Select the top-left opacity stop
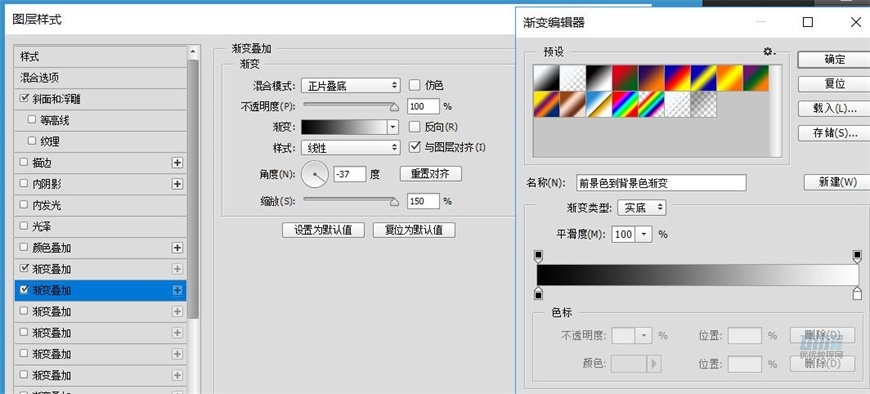This screenshot has width=870, height=394. [x=538, y=256]
